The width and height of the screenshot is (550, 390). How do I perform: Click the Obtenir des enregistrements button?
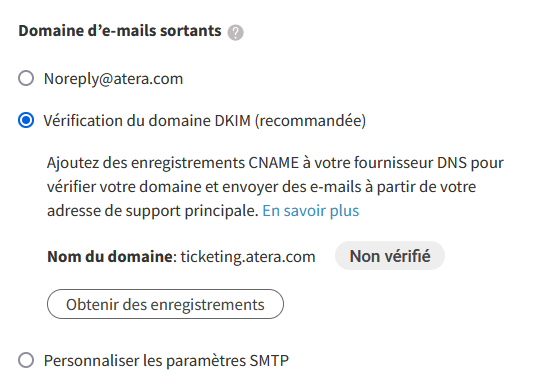coord(165,304)
